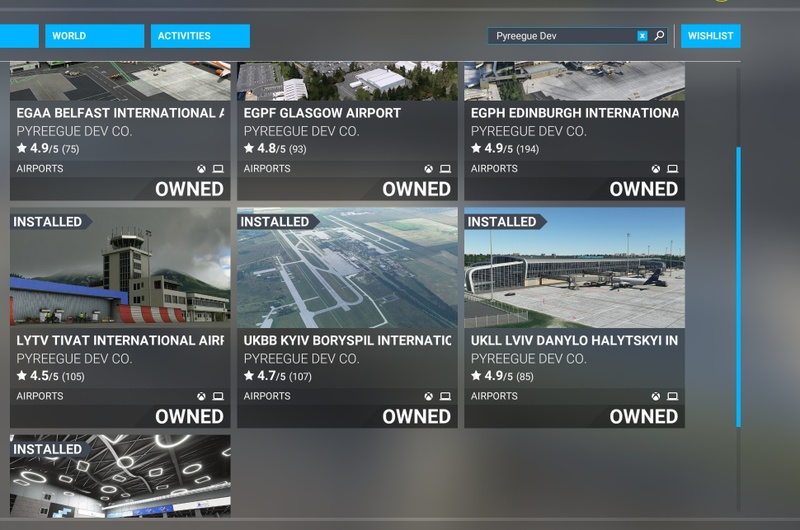Screen dimensions: 800x530
Task: Click OWNED label on UKBB Kyiv card
Action: (x=416, y=417)
